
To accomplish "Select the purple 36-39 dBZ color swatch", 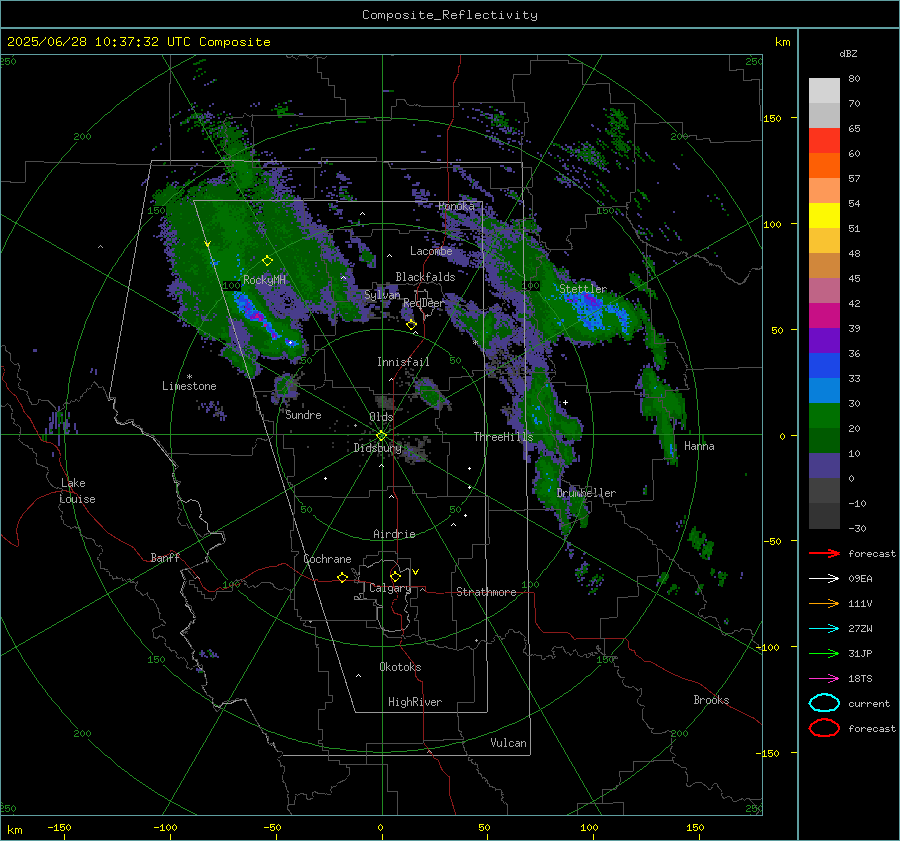I will click(x=824, y=341).
